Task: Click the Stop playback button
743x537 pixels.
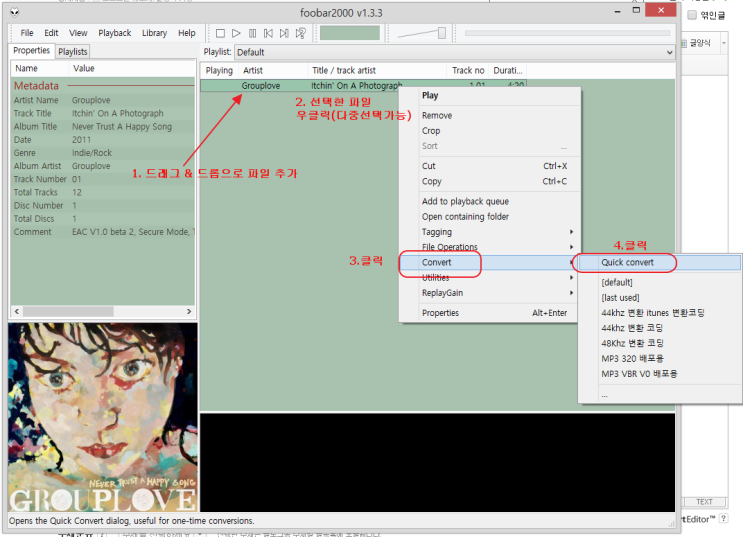Action: [220, 33]
